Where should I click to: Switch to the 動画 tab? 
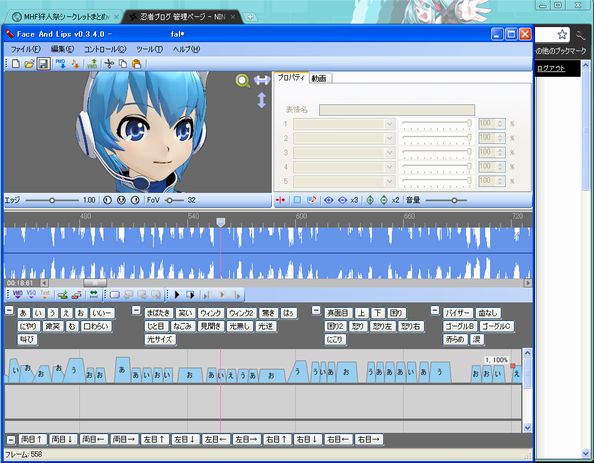click(x=320, y=78)
